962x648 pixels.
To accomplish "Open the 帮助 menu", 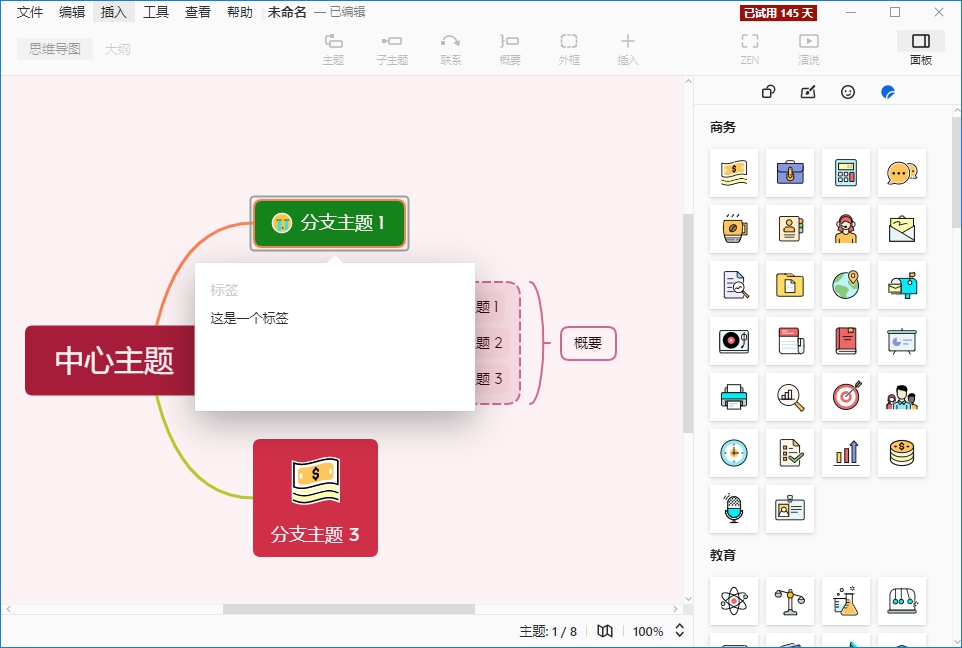I will 240,12.
